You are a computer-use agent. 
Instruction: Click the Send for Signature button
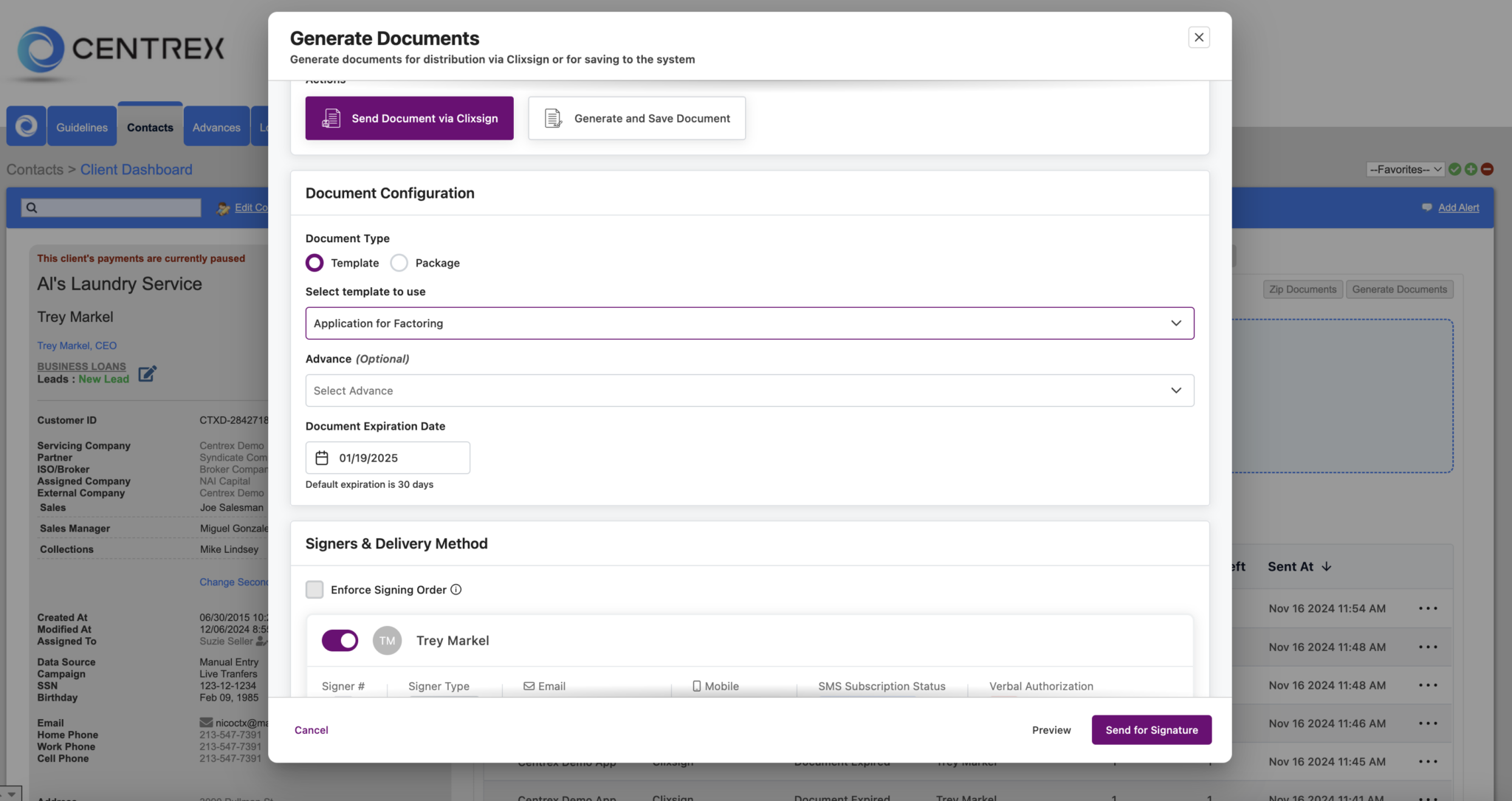[1151, 729]
